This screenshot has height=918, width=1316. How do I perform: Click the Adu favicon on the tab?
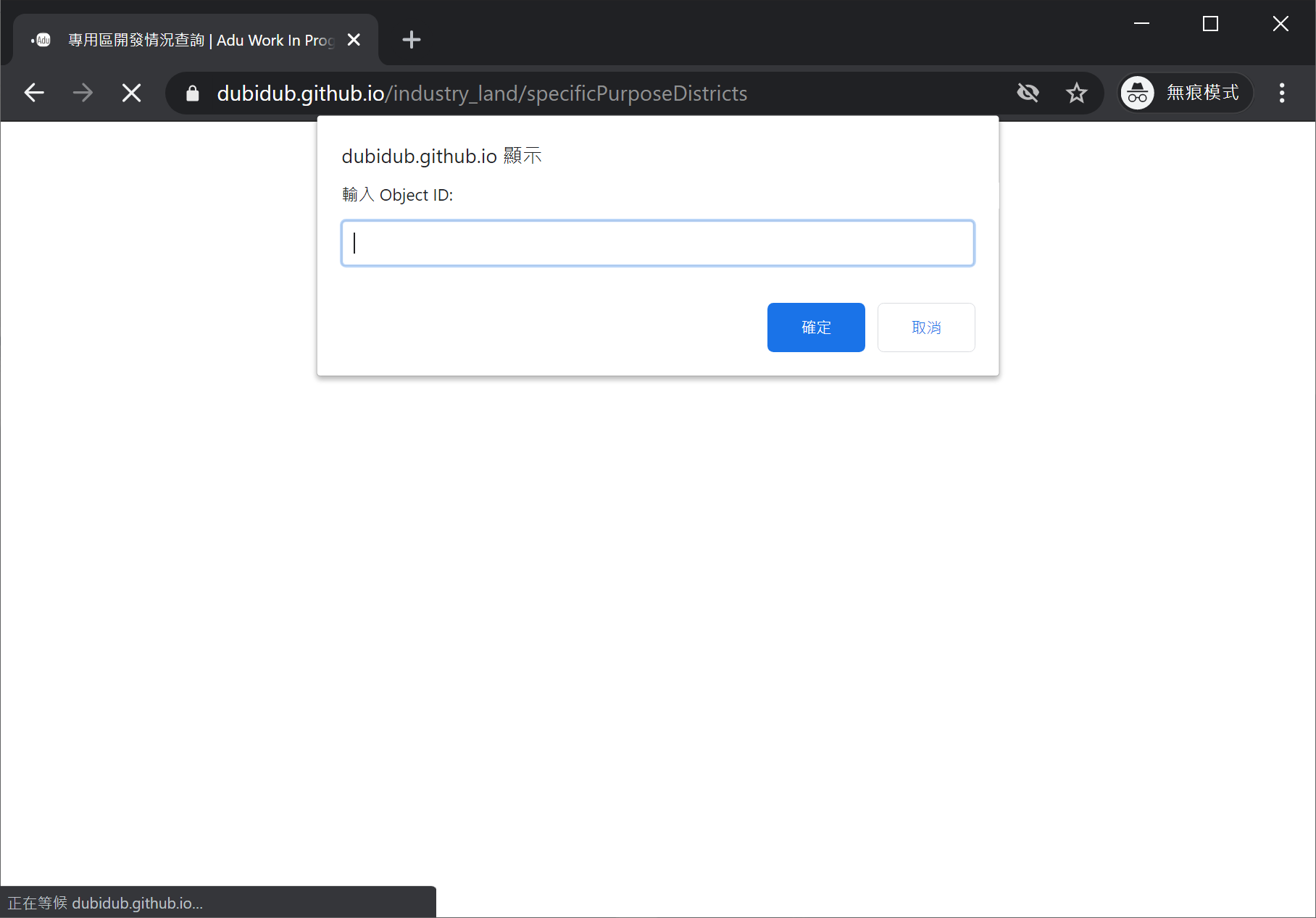[43, 40]
